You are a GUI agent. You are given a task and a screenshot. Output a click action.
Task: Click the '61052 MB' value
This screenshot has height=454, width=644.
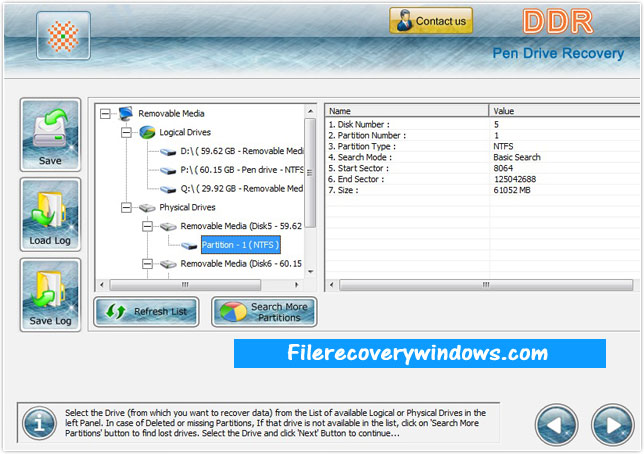(x=512, y=190)
